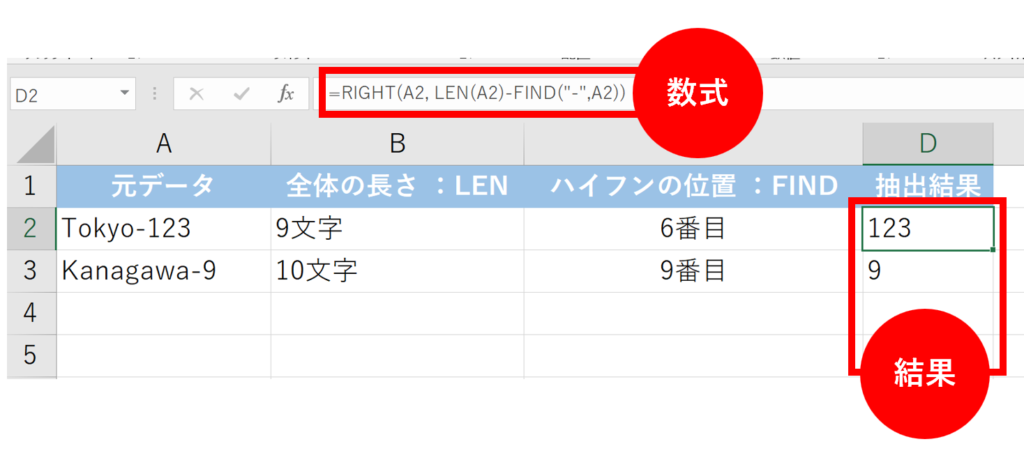This screenshot has height=460, width=1024.
Task: Click the Cancel X icon in formula bar
Action: tap(197, 94)
